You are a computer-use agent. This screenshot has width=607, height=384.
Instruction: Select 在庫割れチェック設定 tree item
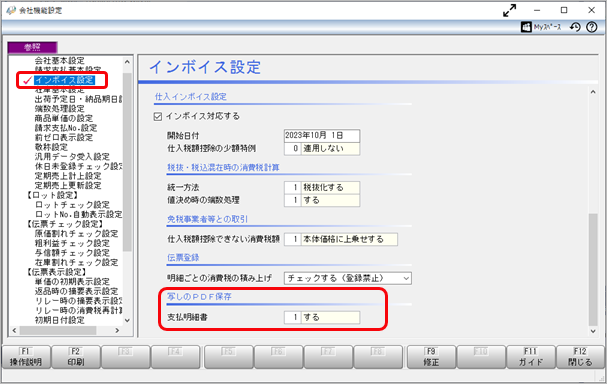coord(76,262)
